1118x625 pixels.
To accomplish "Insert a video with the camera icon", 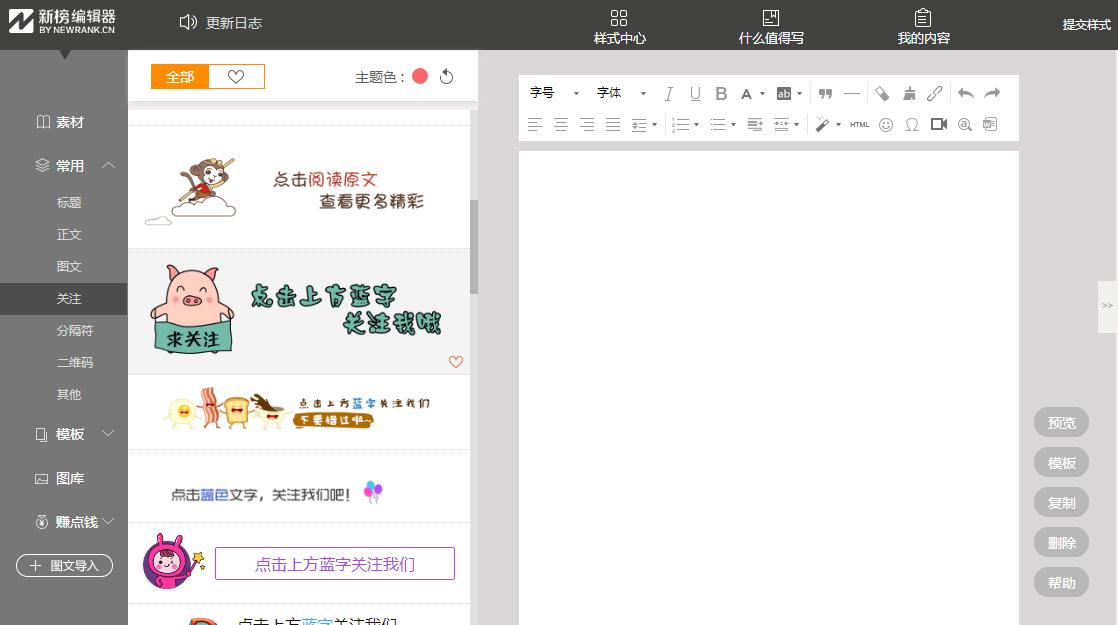I will (938, 124).
